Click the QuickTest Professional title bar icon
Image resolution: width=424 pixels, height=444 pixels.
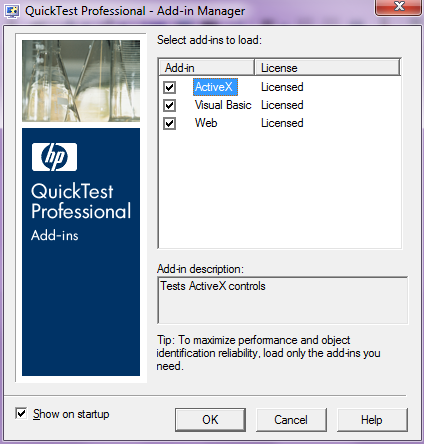point(12,11)
